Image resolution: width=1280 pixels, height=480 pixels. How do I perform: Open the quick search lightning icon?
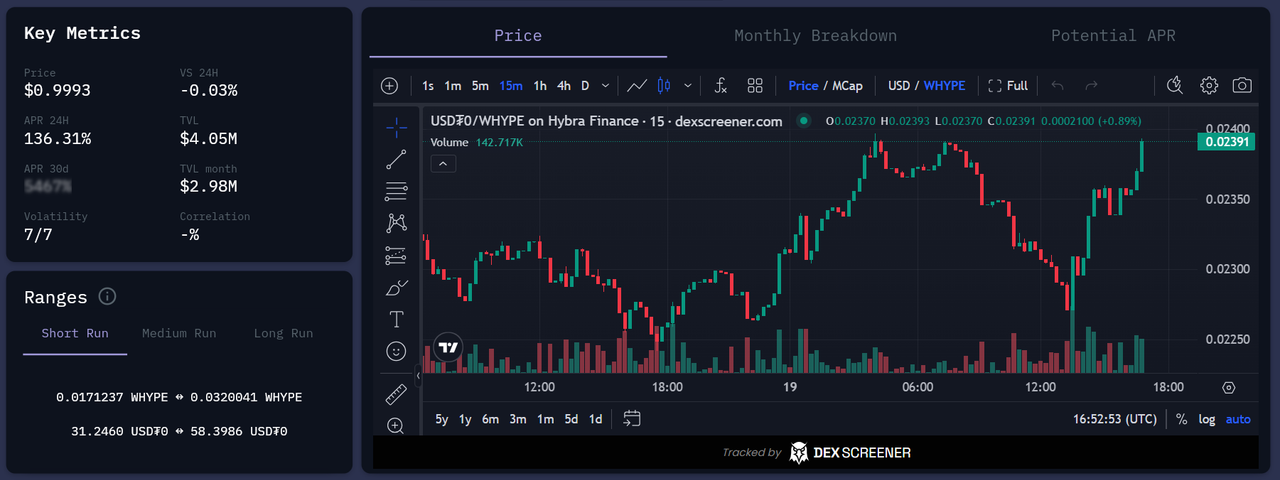tap(1175, 86)
